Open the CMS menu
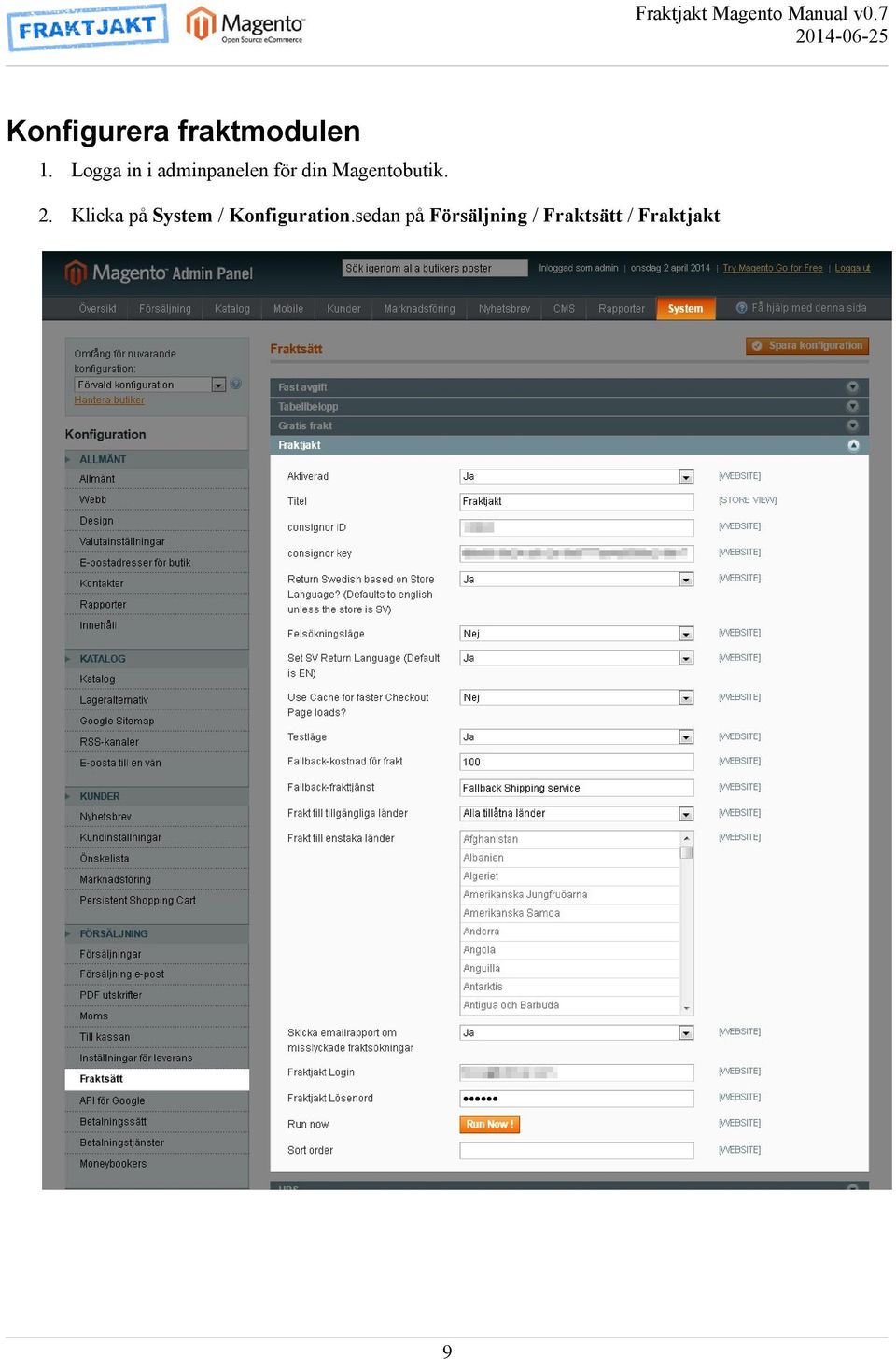This screenshot has height=1359, width=896. pyautogui.click(x=564, y=309)
